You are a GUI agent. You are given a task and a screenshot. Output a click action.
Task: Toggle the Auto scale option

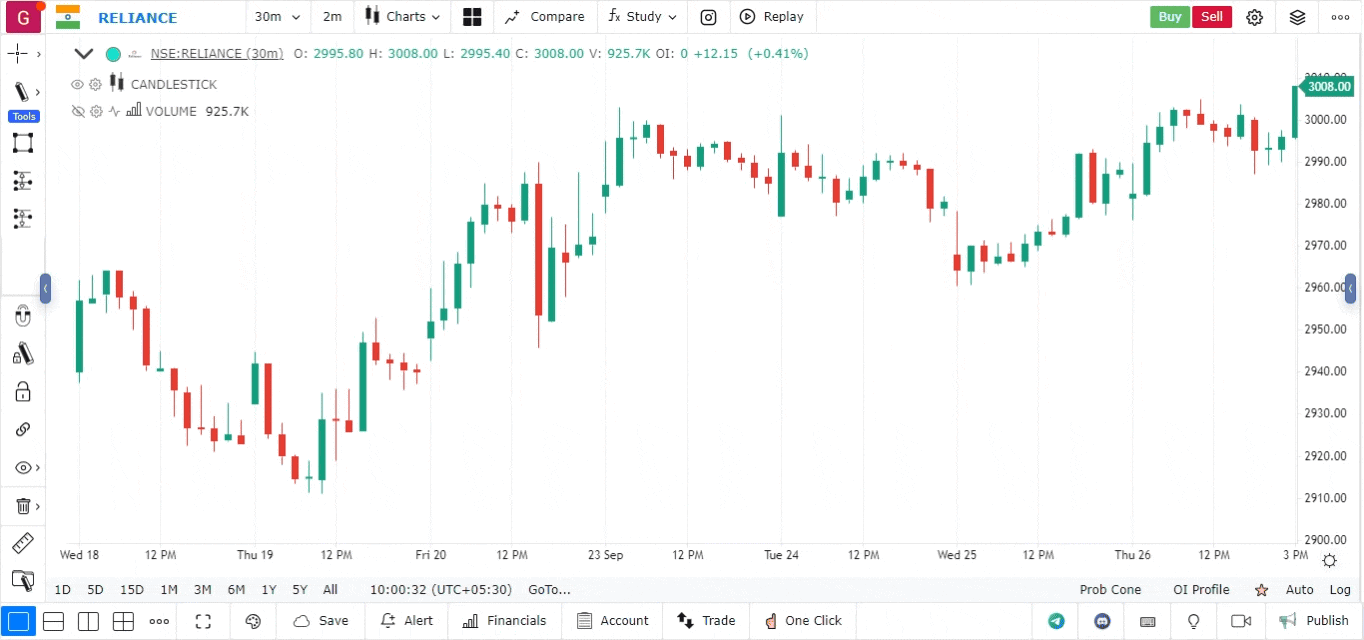pyautogui.click(x=1299, y=590)
